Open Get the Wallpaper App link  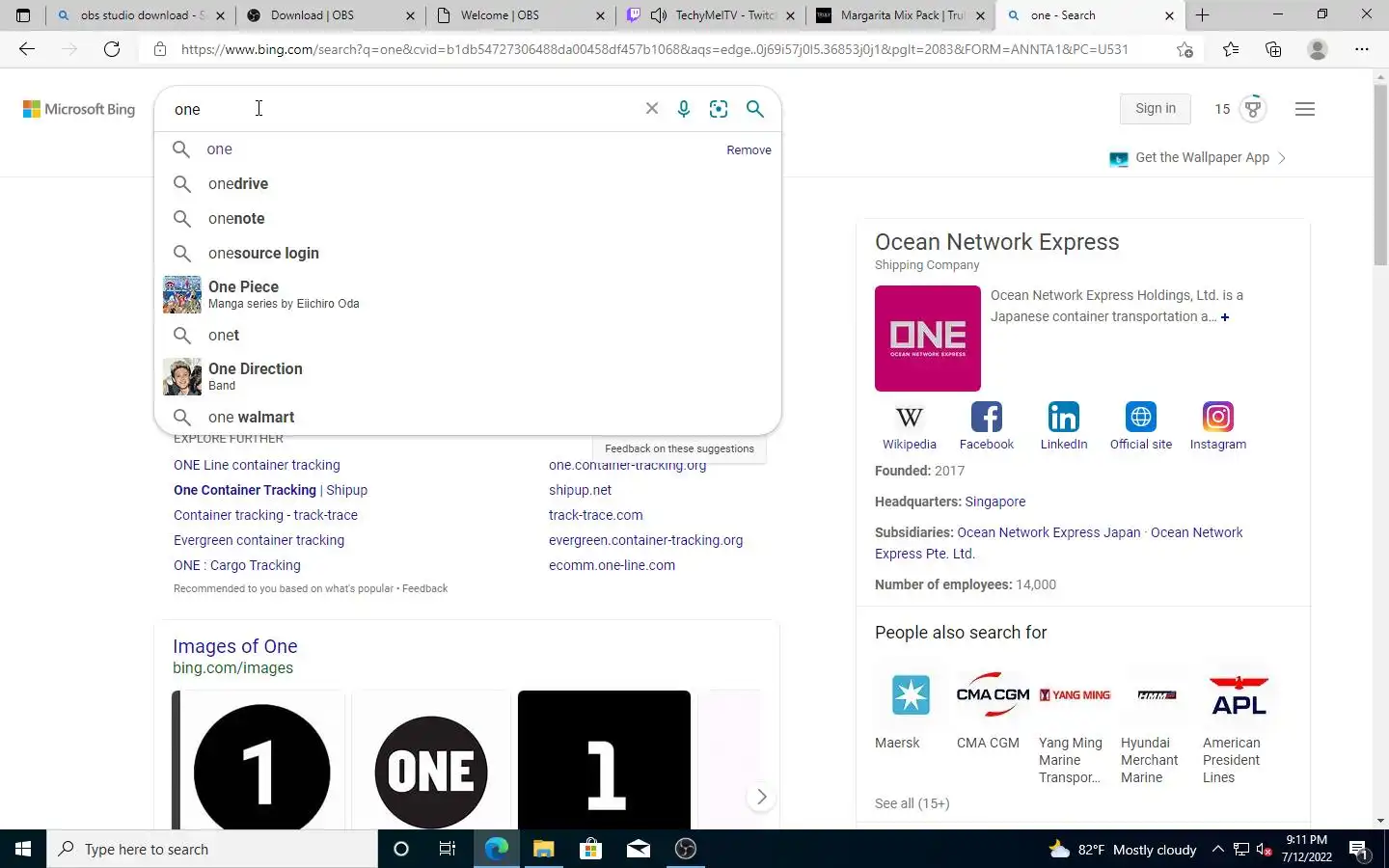(1197, 158)
